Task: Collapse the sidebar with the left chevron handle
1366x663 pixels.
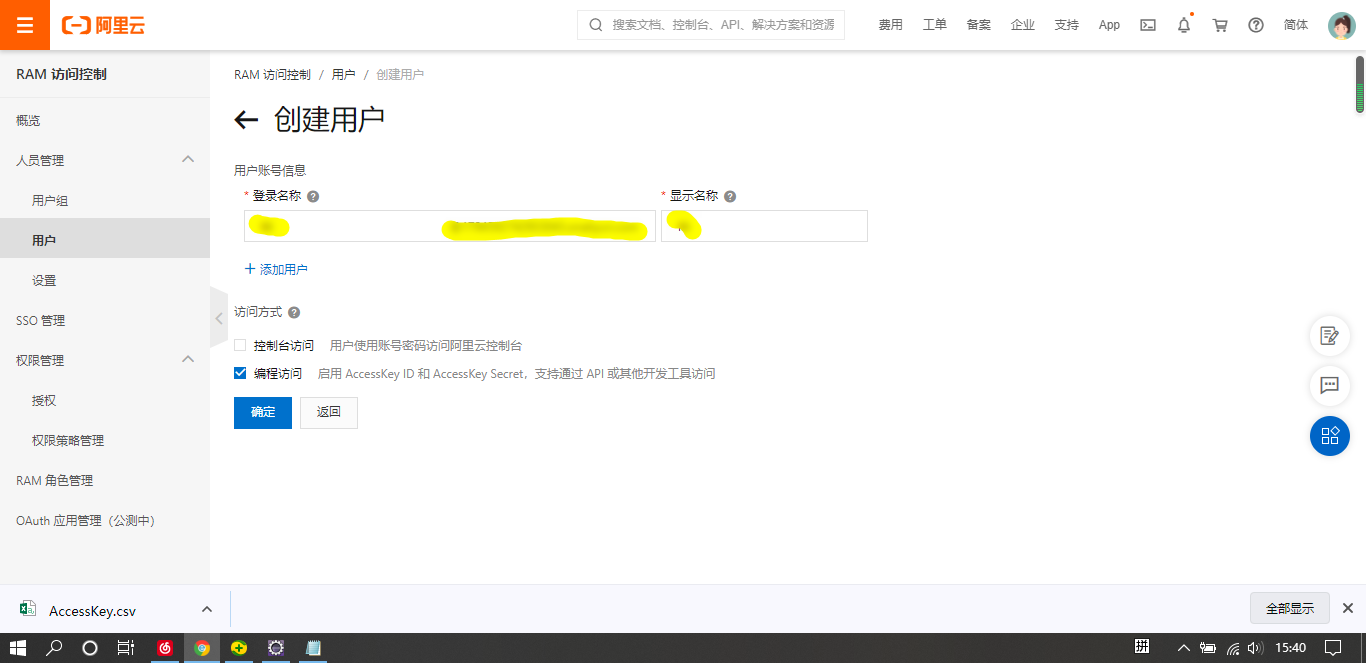Action: pyautogui.click(x=219, y=318)
